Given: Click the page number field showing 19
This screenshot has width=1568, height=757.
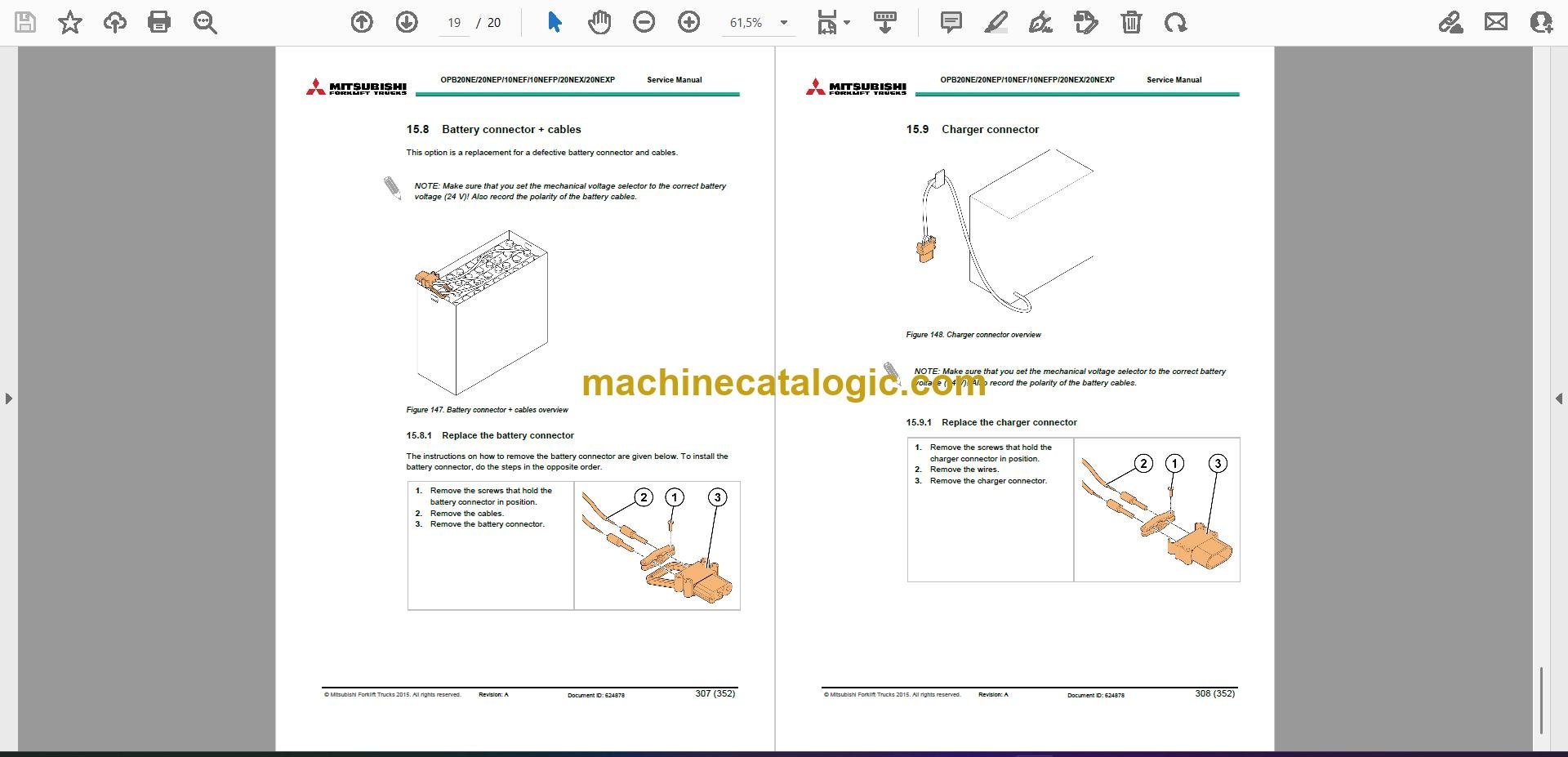Looking at the screenshot, I should click(x=454, y=23).
